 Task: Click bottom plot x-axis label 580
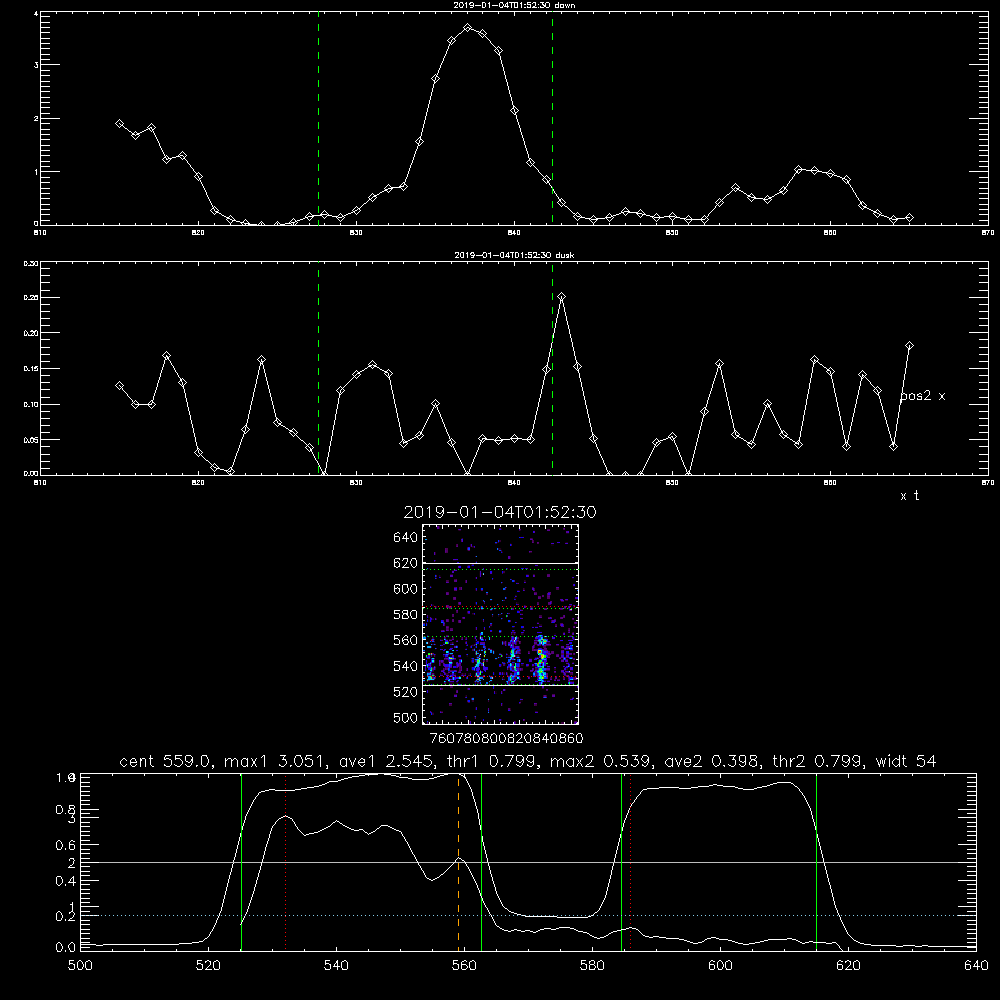pyautogui.click(x=592, y=965)
